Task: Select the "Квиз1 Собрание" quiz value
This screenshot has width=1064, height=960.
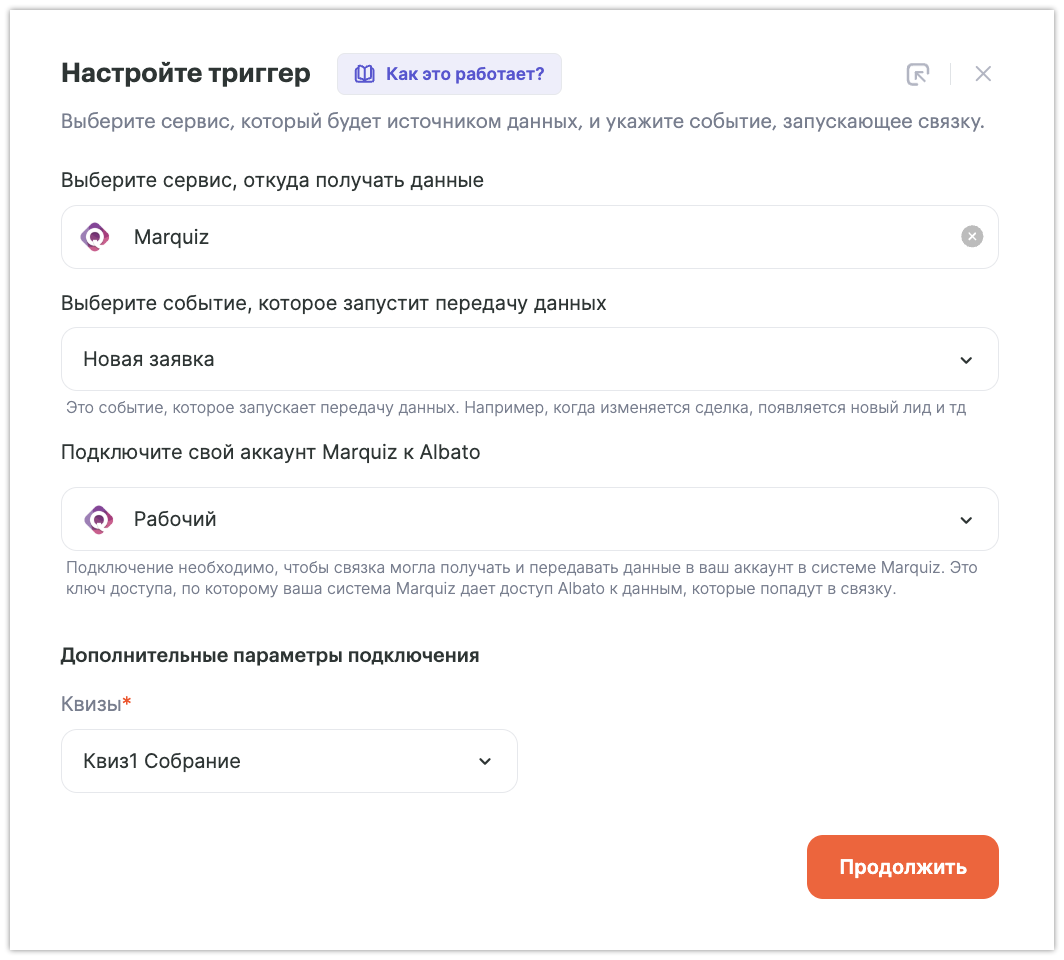Action: [162, 761]
